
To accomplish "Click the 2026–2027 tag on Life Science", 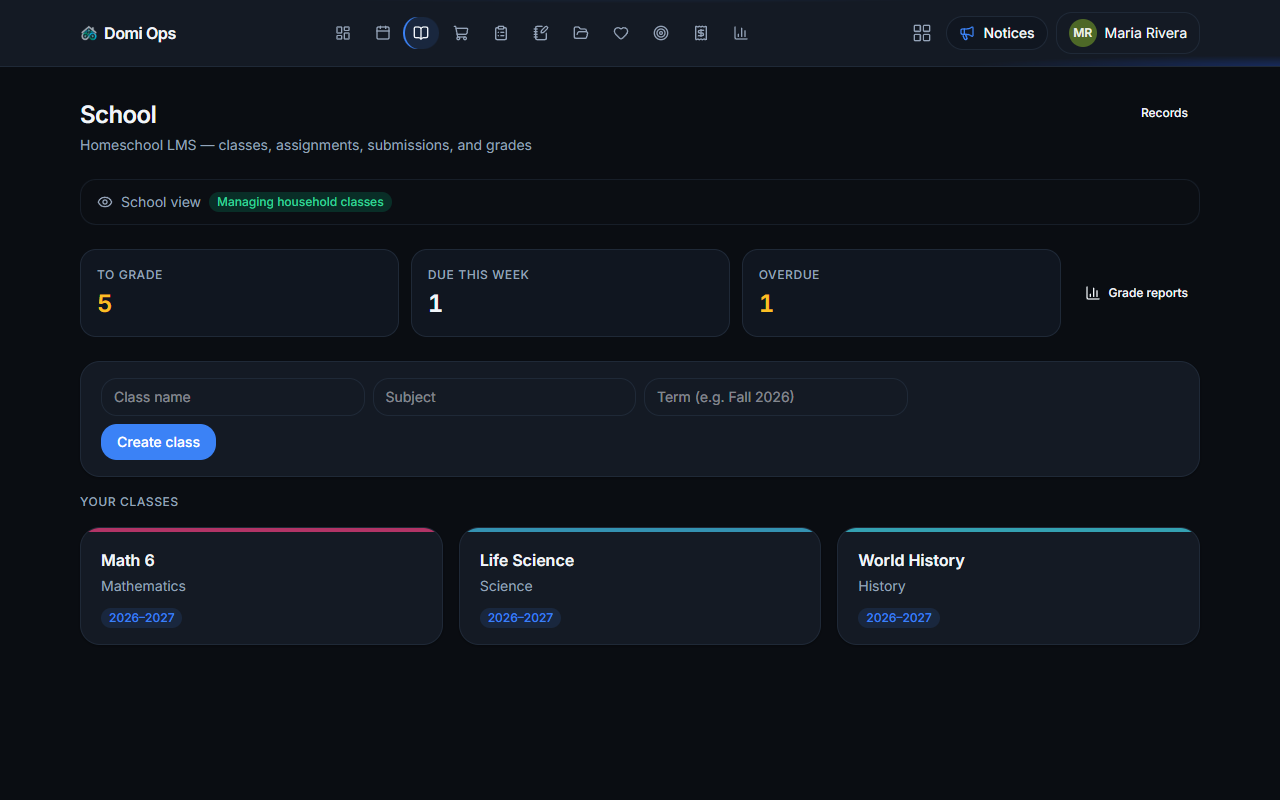I will tap(520, 618).
